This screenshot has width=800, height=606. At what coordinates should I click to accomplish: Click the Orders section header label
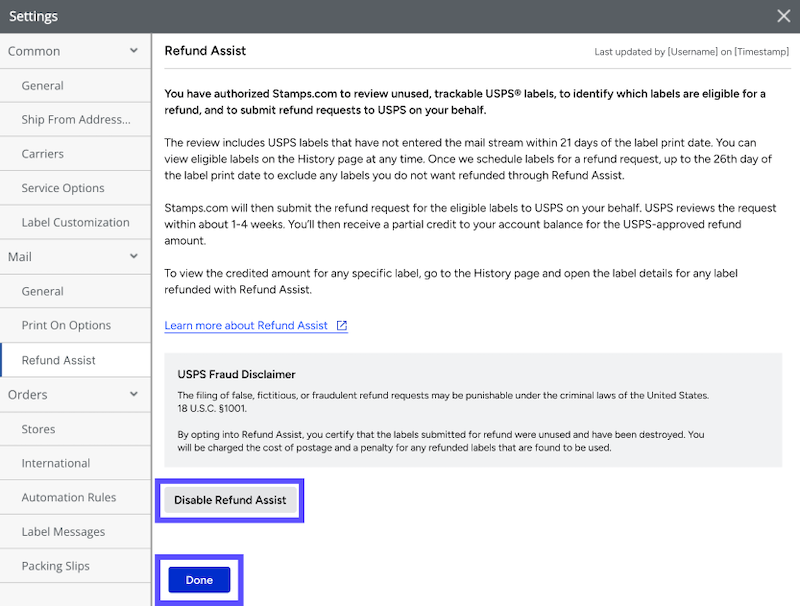(28, 394)
